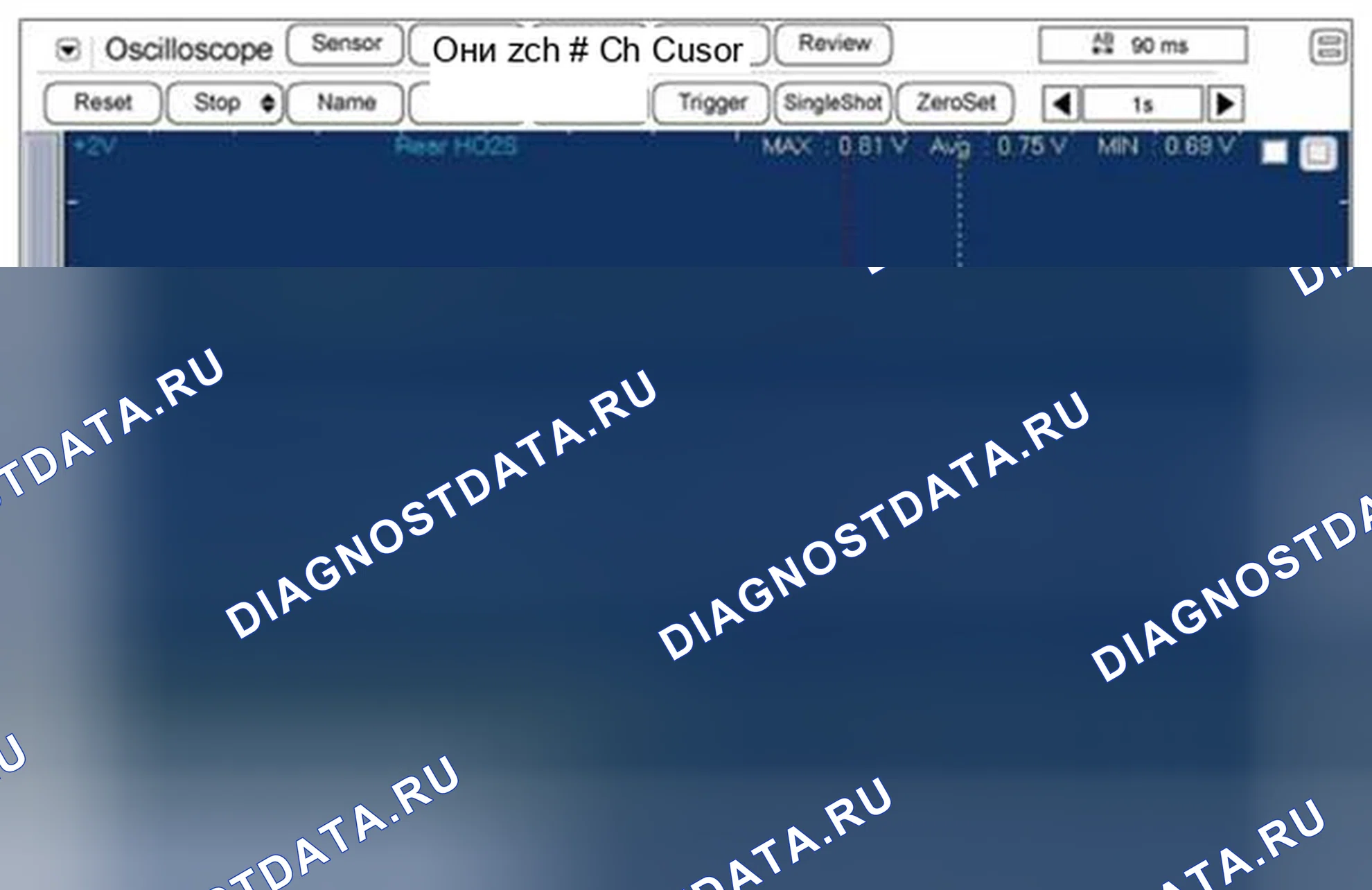
Task: Toggle the Stop button's up-down arrows
Action: [x=267, y=103]
